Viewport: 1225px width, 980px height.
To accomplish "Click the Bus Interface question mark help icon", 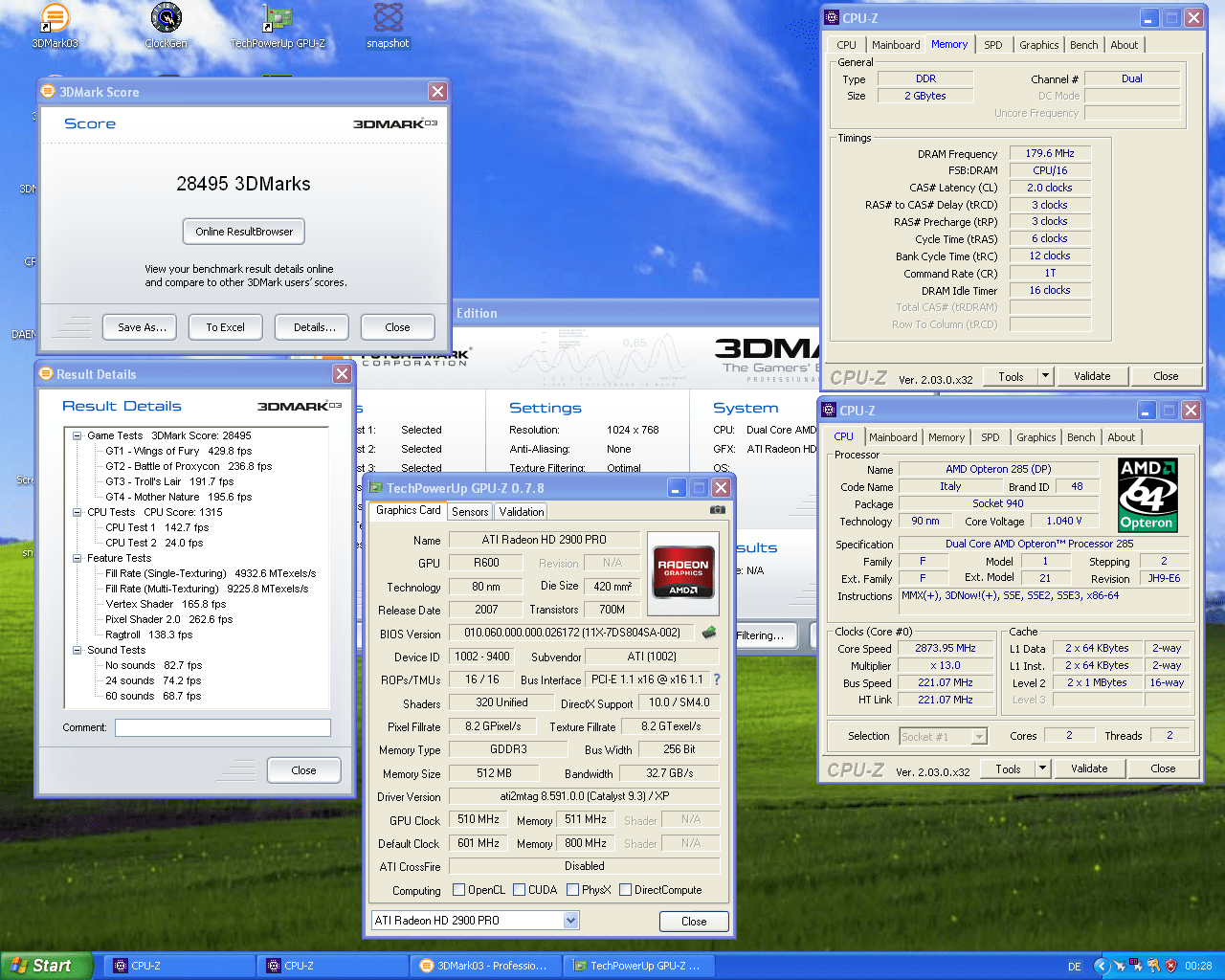I will click(716, 679).
